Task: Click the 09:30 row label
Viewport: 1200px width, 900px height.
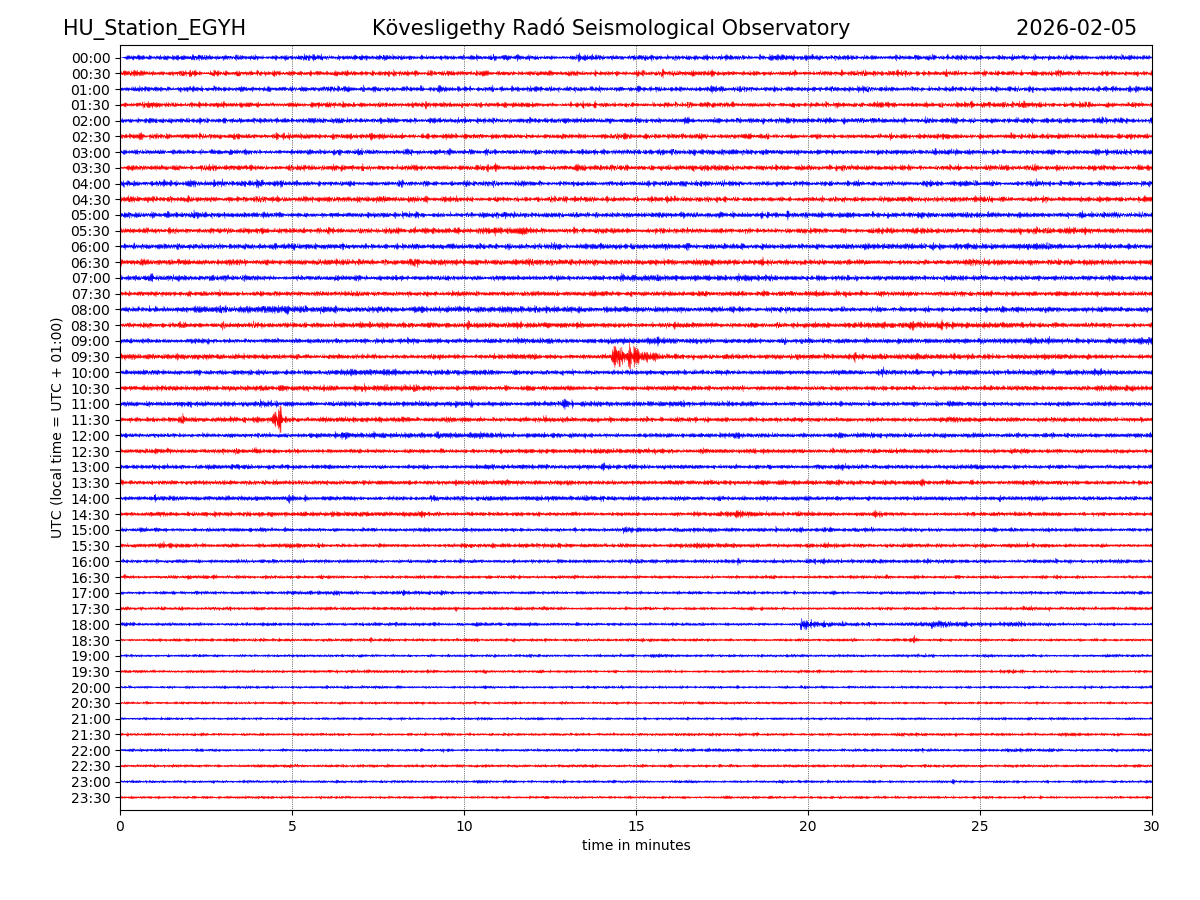Action: point(90,357)
